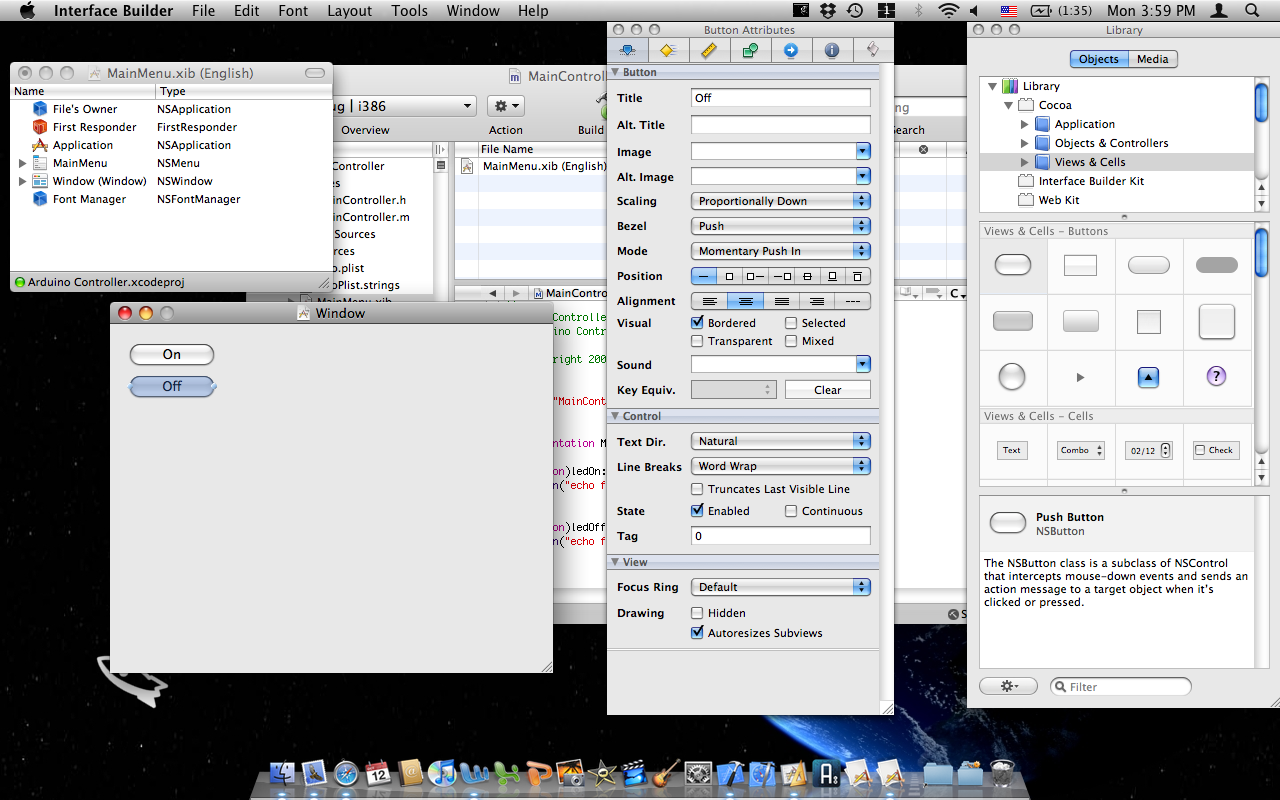Screen dimensions: 1280x800
Task: Open iTunes from the Dock
Action: click(x=442, y=773)
